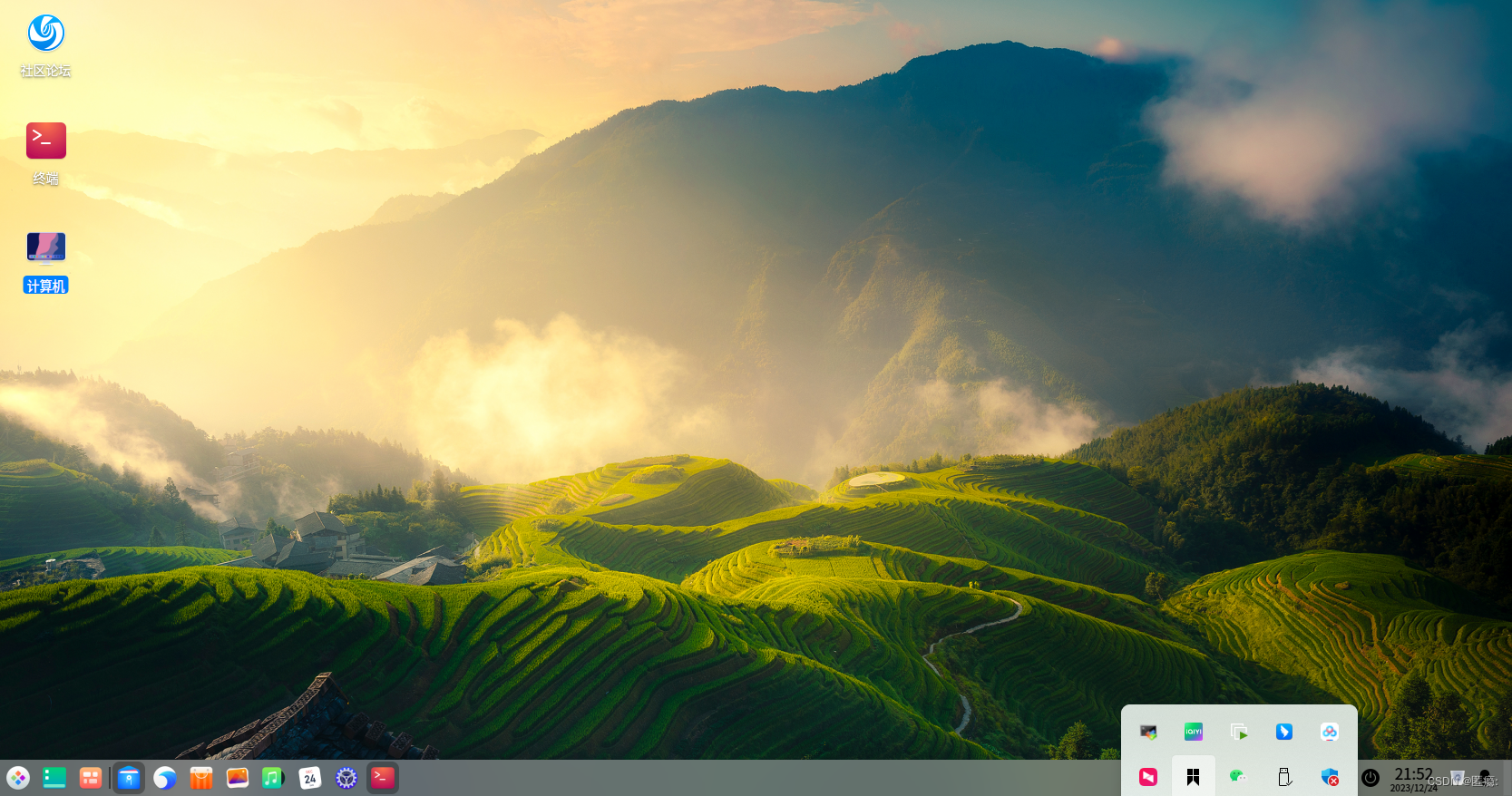Click the USB device tray icon
This screenshot has width=1512, height=796.
click(1284, 777)
